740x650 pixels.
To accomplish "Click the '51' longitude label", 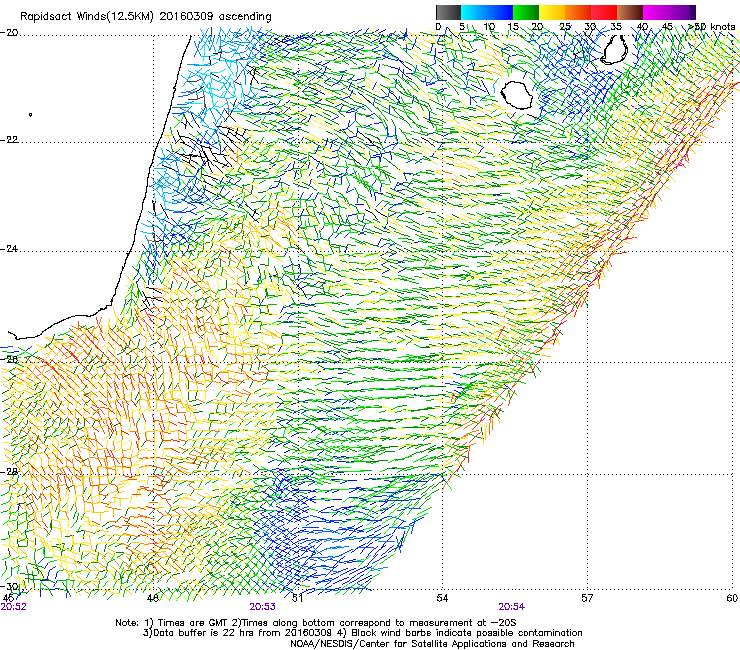I will (297, 598).
